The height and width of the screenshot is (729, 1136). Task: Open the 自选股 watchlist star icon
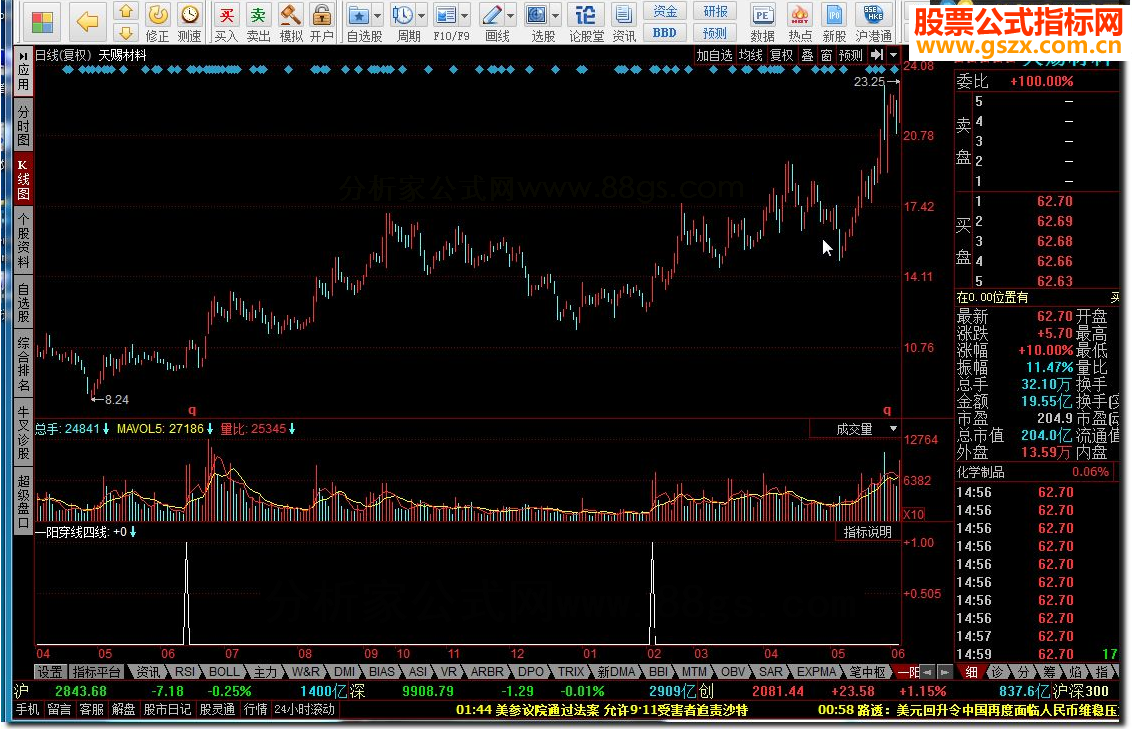[359, 15]
